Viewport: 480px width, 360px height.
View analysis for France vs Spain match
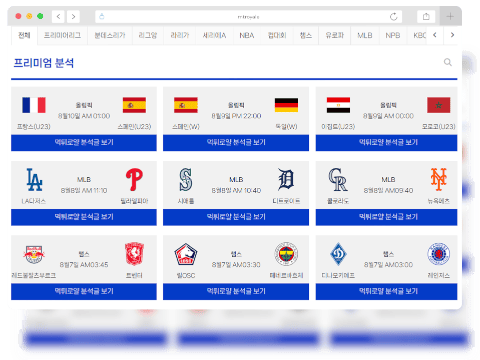coord(84,143)
